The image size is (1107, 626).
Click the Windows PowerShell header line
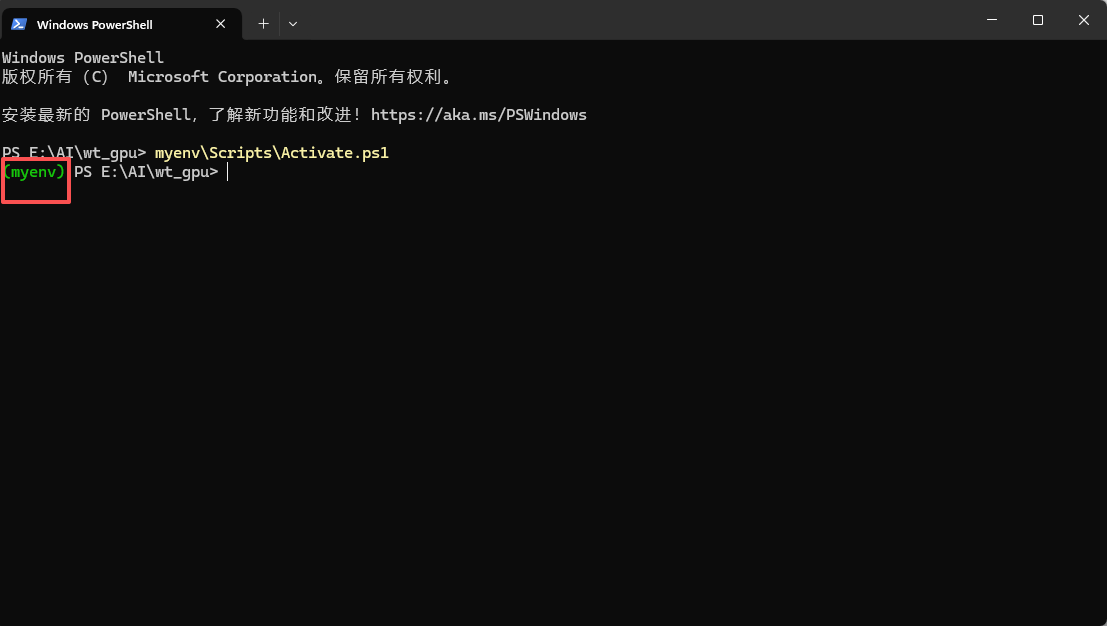83,58
